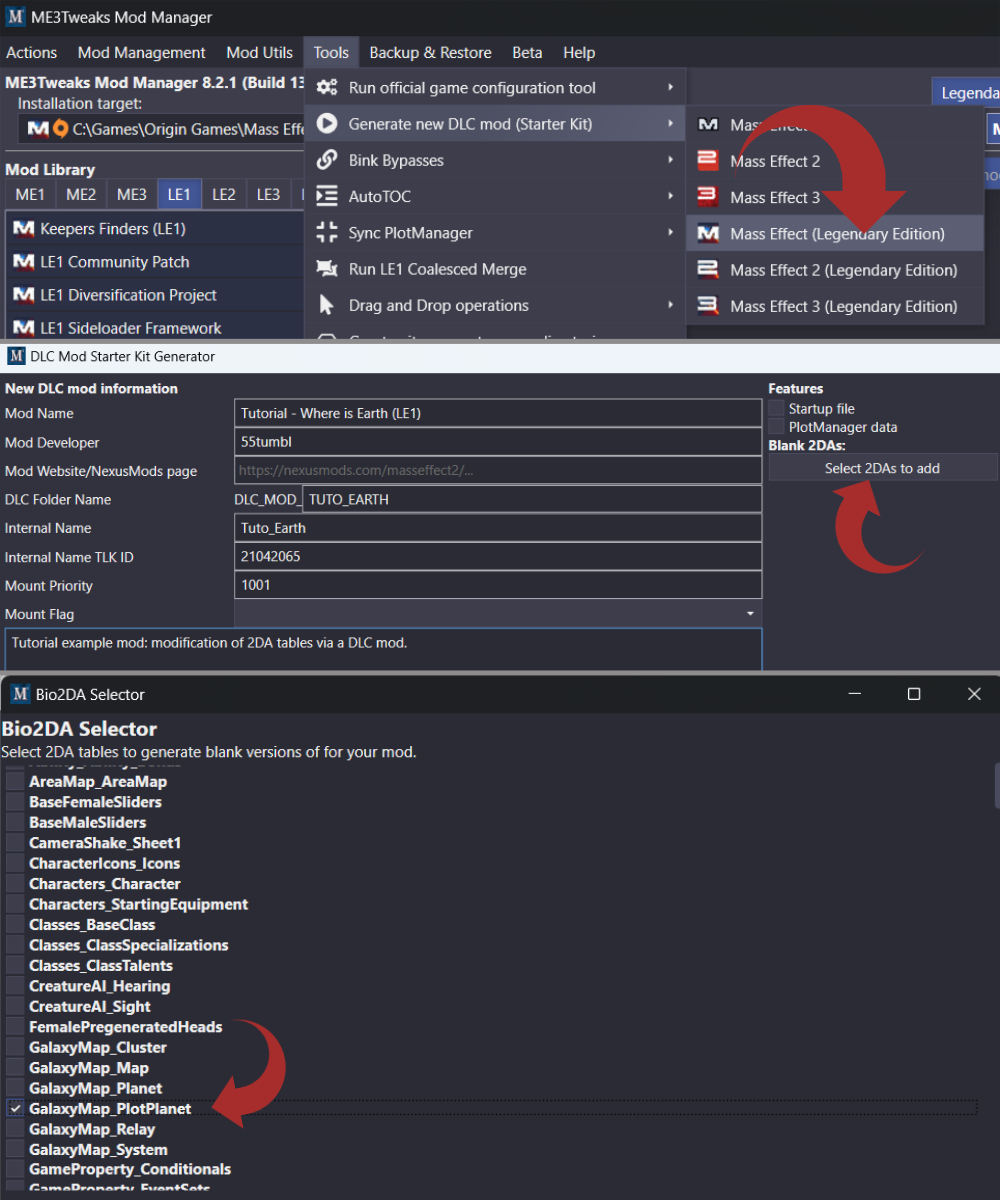Click the Run LE1 Coalesced Merge icon
Viewport: 1000px width, 1200px height.
pos(327,269)
